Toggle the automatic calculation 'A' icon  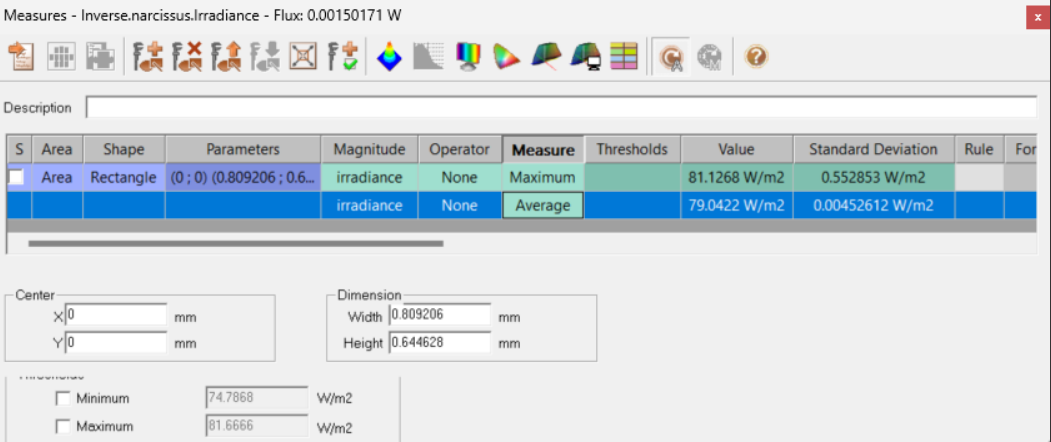(x=670, y=57)
